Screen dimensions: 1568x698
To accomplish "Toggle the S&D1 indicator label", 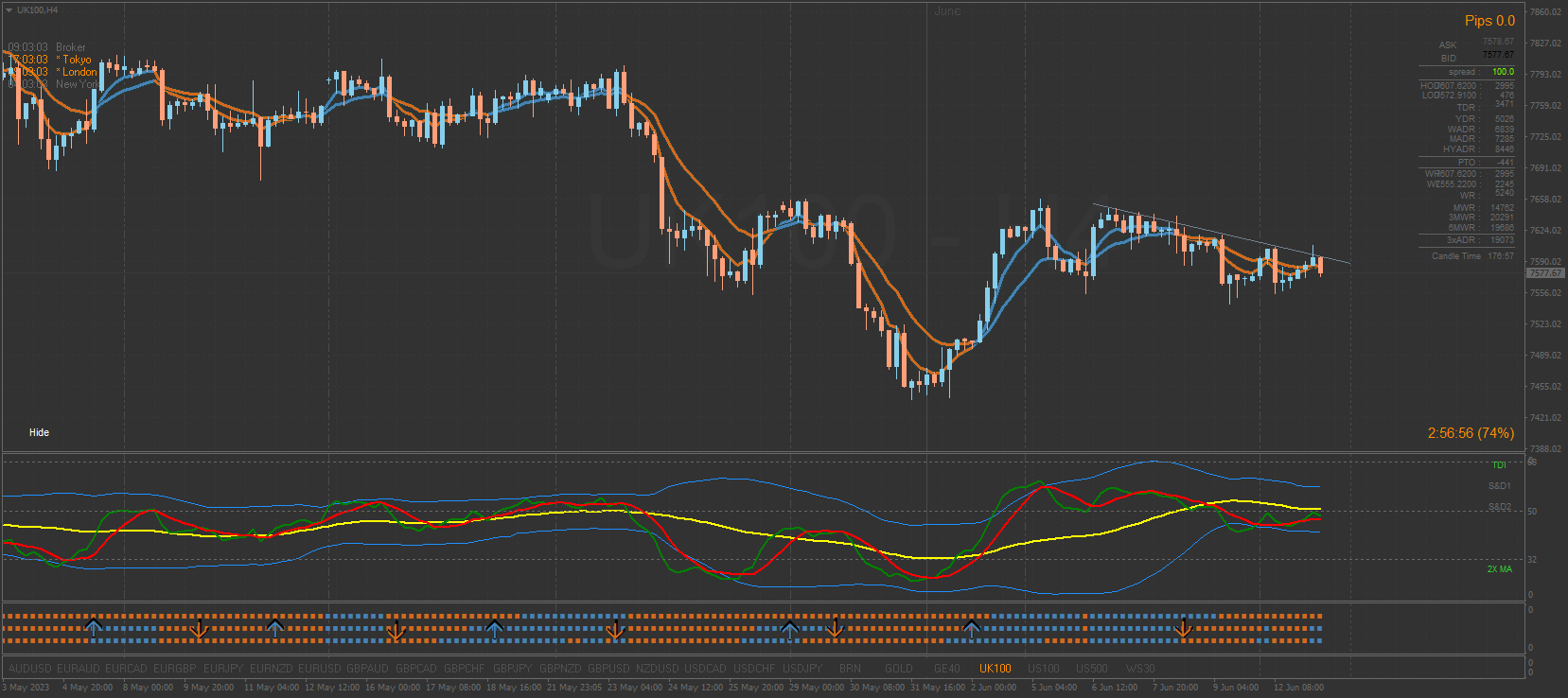I will pos(1499,486).
